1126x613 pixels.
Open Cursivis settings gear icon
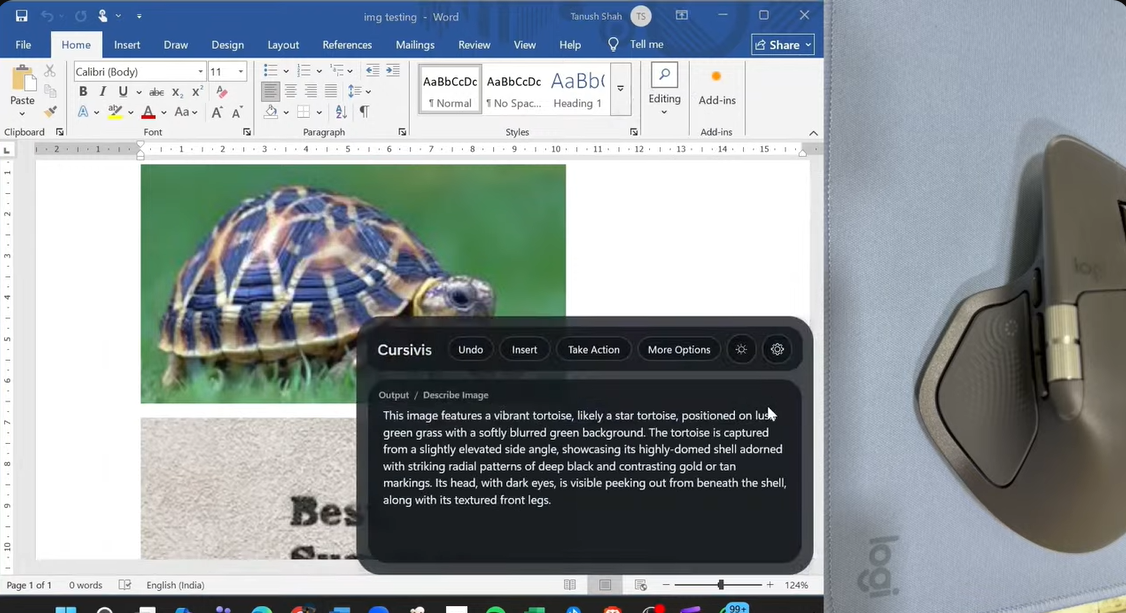click(x=777, y=350)
